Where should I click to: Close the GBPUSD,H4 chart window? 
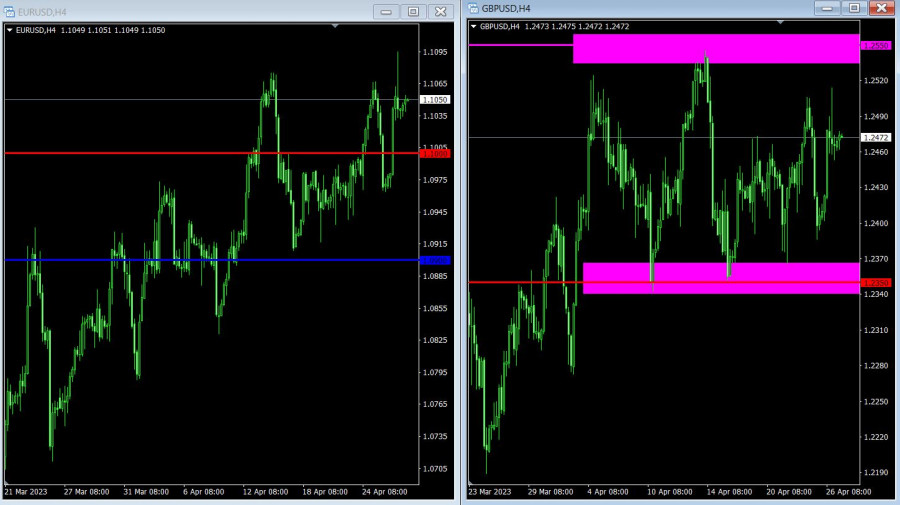(882, 8)
